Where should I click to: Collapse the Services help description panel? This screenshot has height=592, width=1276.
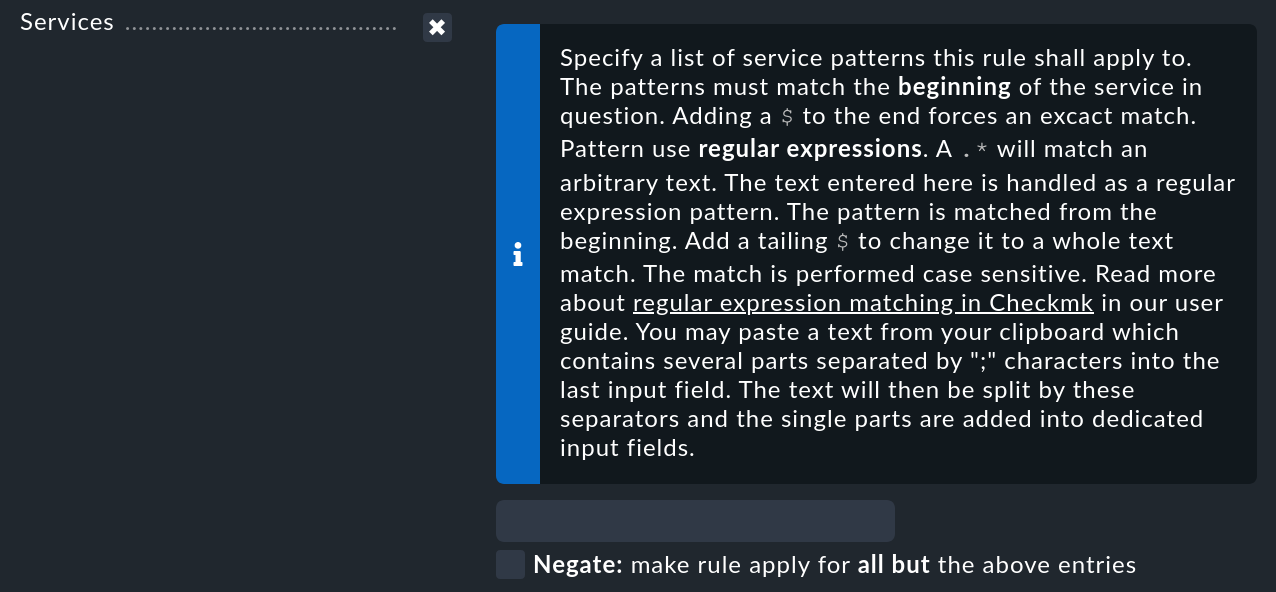pos(518,256)
